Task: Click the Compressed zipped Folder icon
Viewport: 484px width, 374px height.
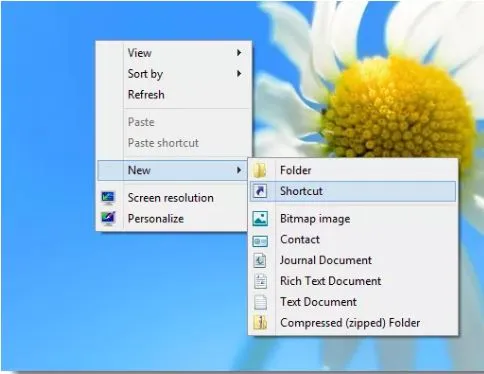Action: point(260,323)
